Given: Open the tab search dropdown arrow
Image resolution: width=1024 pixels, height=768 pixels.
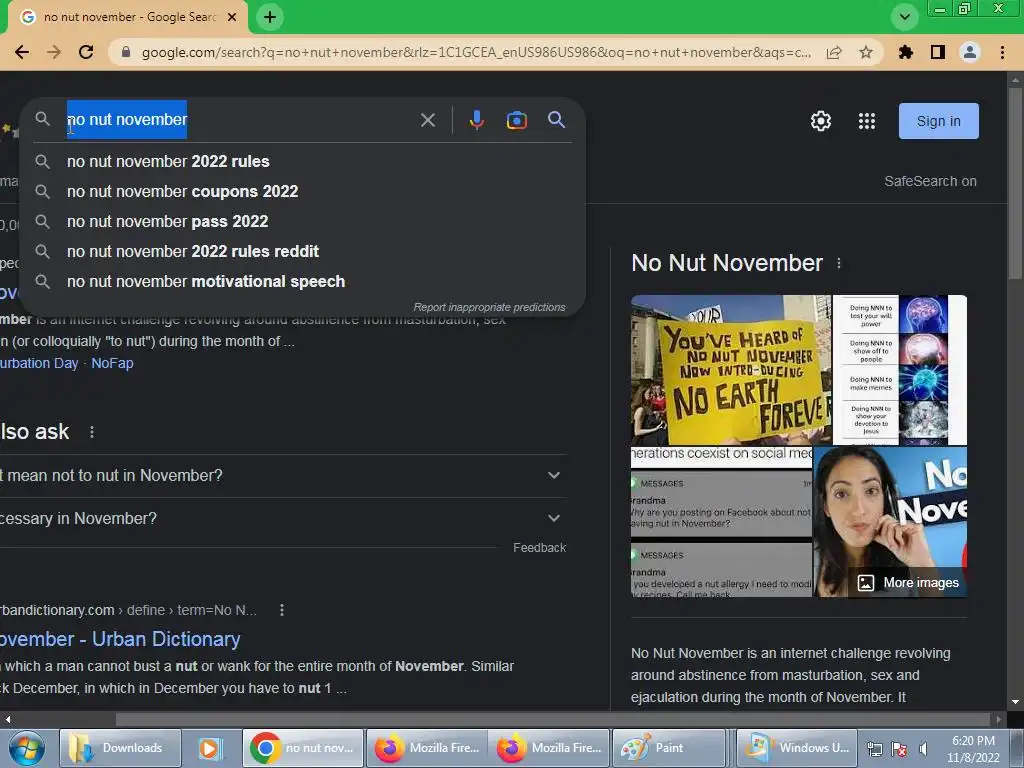Looking at the screenshot, I should (904, 18).
